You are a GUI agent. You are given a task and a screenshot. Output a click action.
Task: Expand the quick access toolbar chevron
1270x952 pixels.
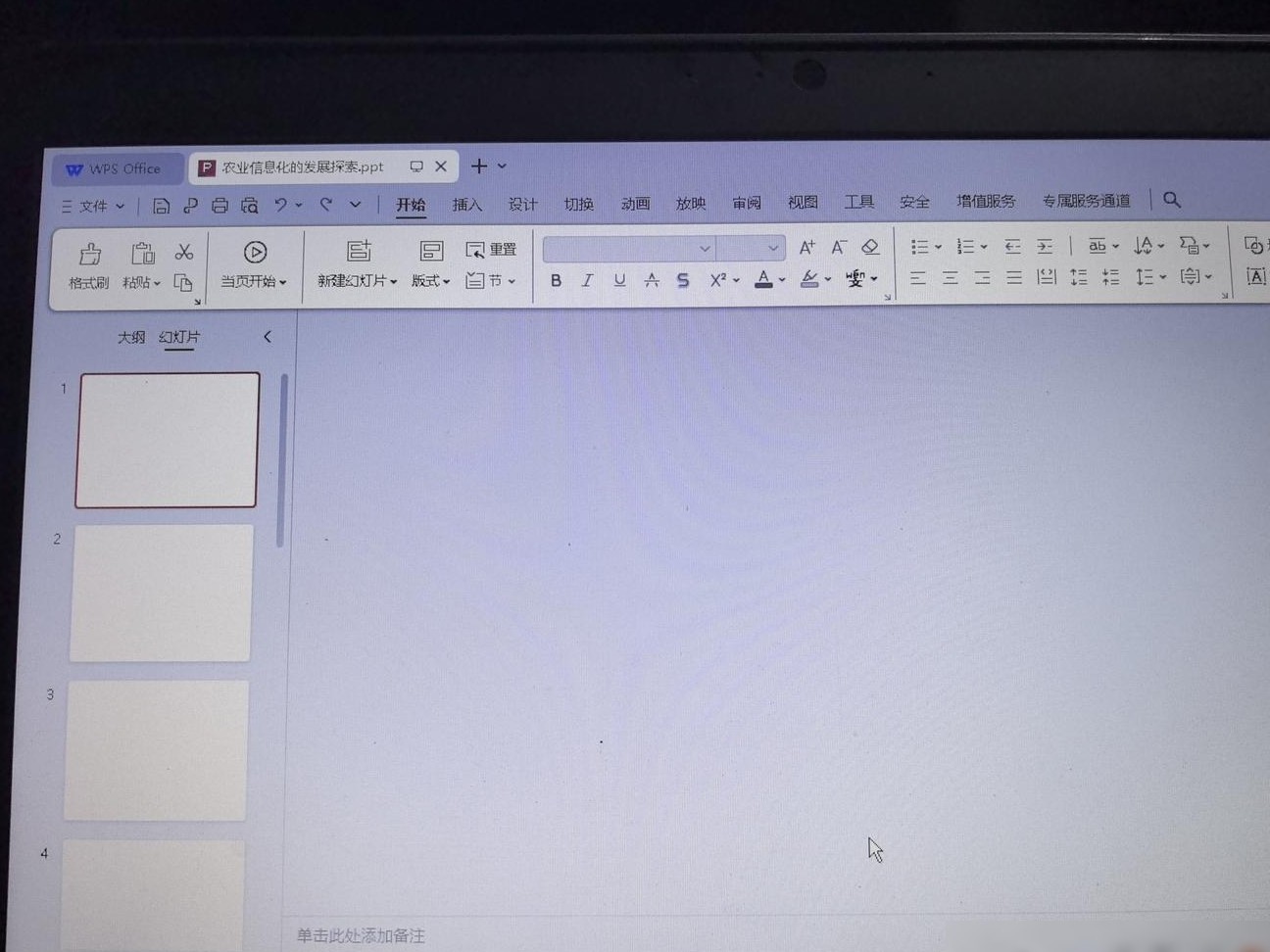355,204
